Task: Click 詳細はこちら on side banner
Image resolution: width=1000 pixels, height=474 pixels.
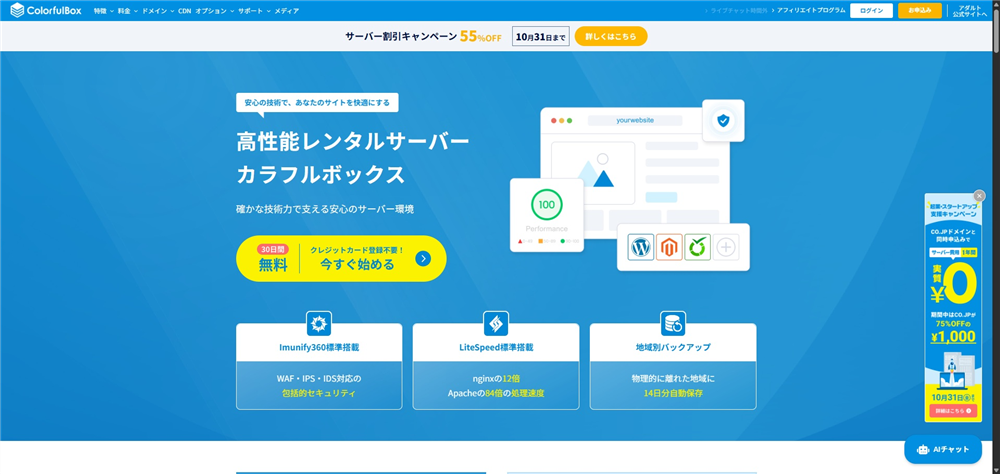Action: pyautogui.click(x=953, y=411)
